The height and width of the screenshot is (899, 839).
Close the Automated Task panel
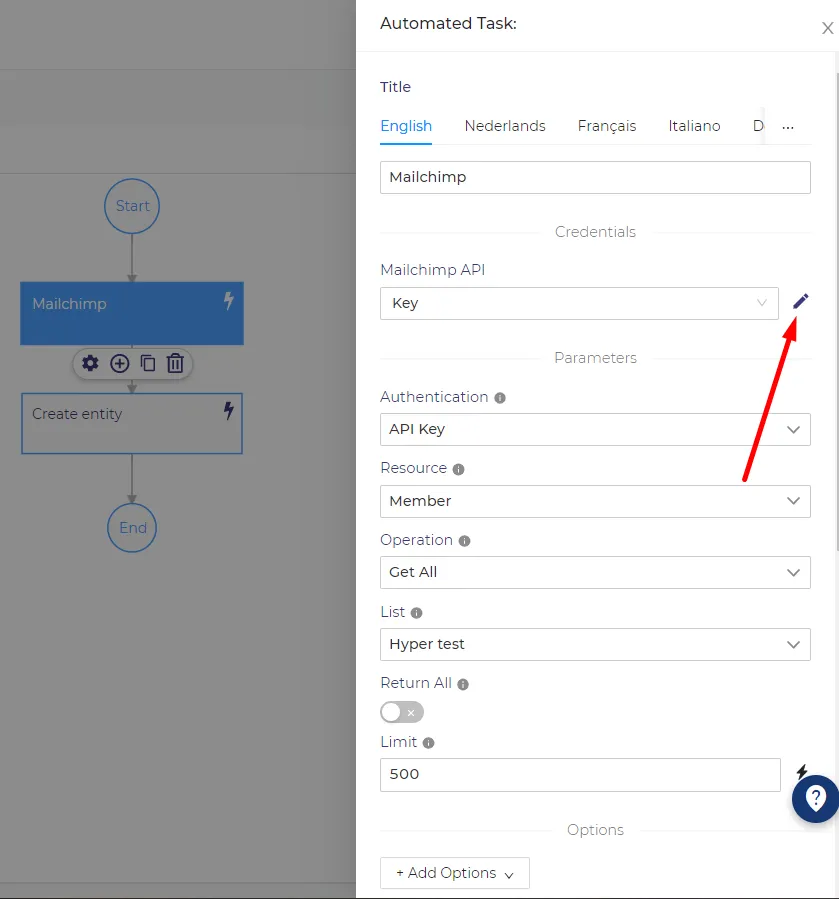827,28
